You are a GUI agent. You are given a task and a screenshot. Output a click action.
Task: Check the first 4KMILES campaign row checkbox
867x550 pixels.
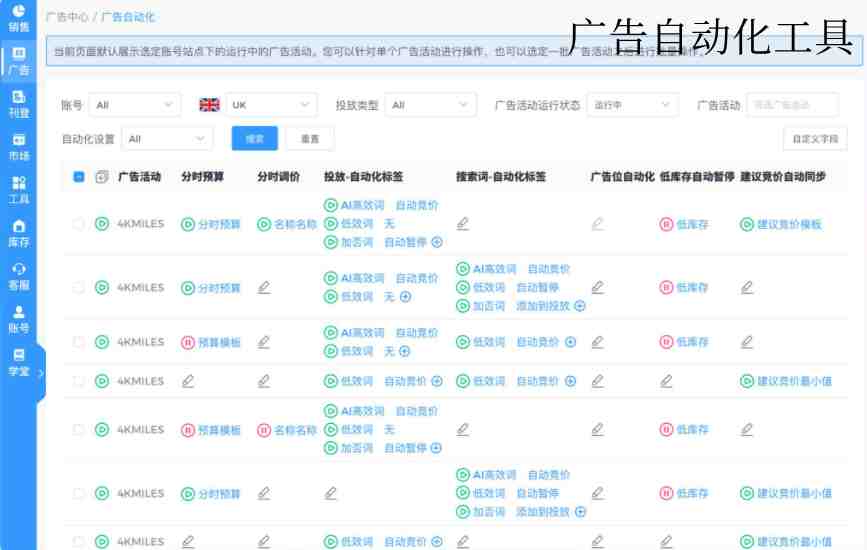(79, 225)
